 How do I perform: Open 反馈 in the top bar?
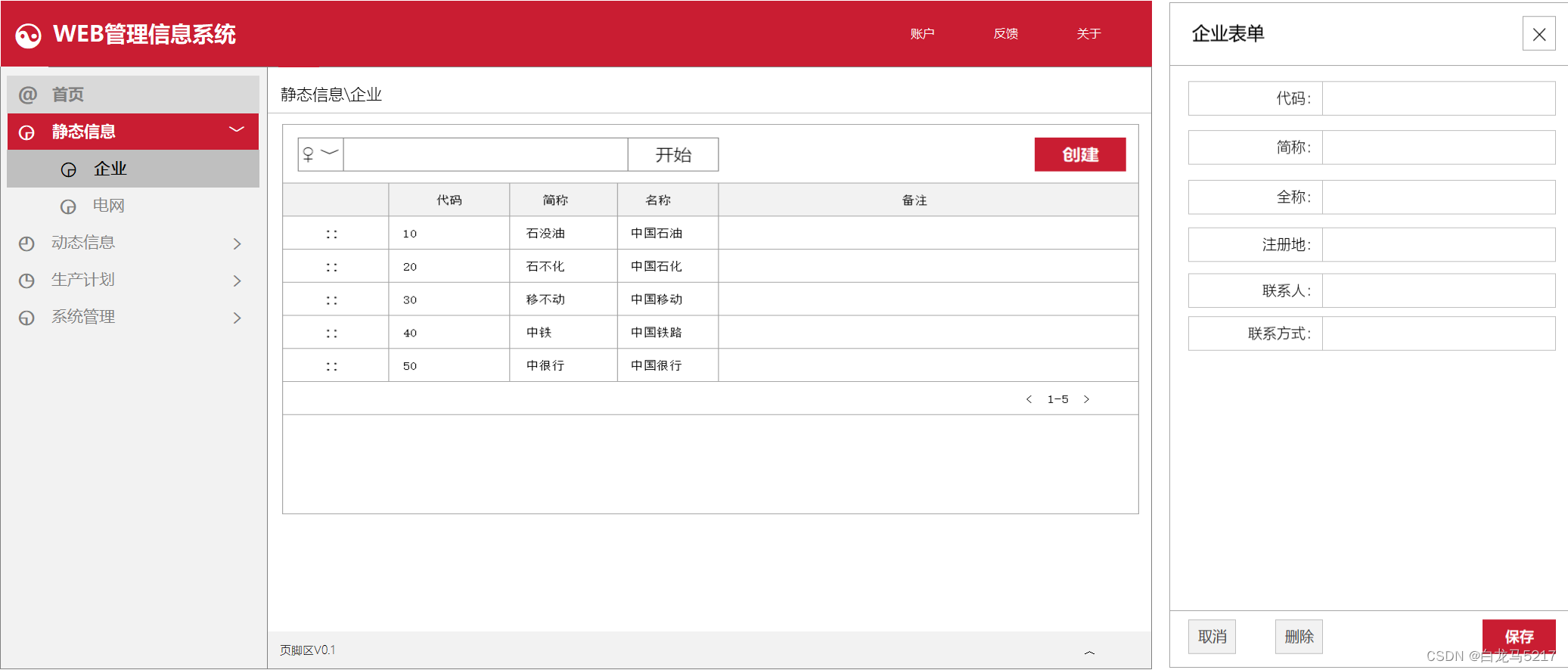coord(1005,34)
